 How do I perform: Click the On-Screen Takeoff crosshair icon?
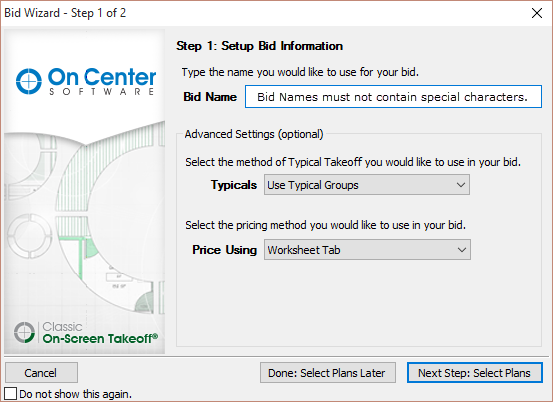24,332
